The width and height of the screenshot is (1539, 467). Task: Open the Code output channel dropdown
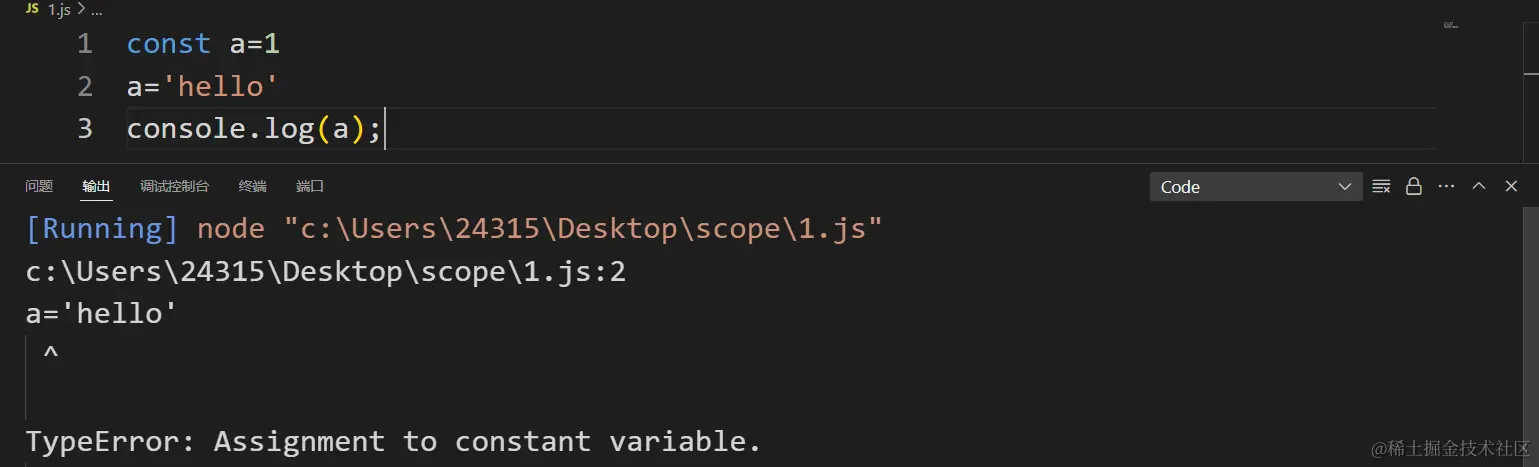[x=1256, y=187]
